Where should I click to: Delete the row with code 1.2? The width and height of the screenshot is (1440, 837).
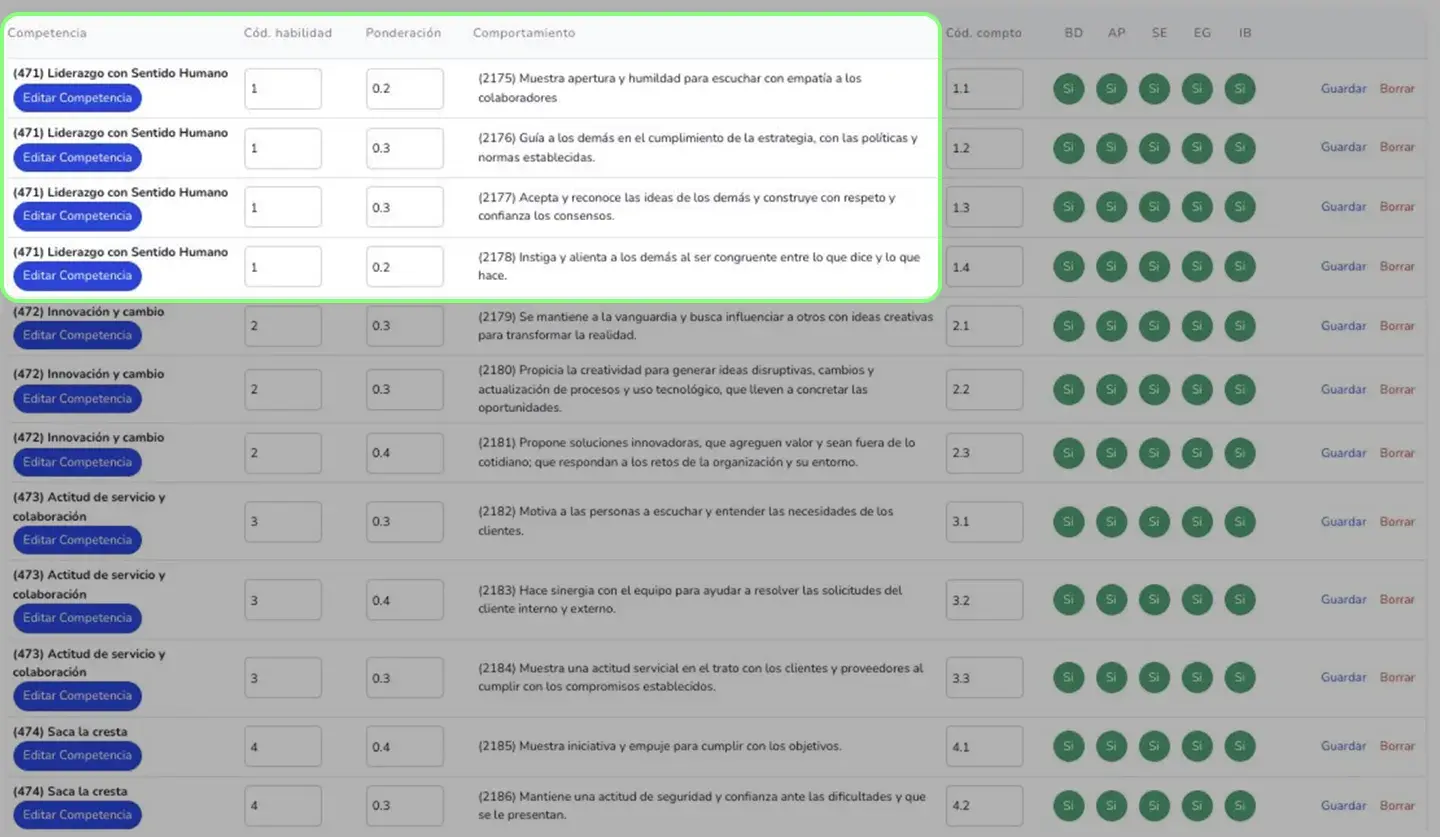(1397, 147)
